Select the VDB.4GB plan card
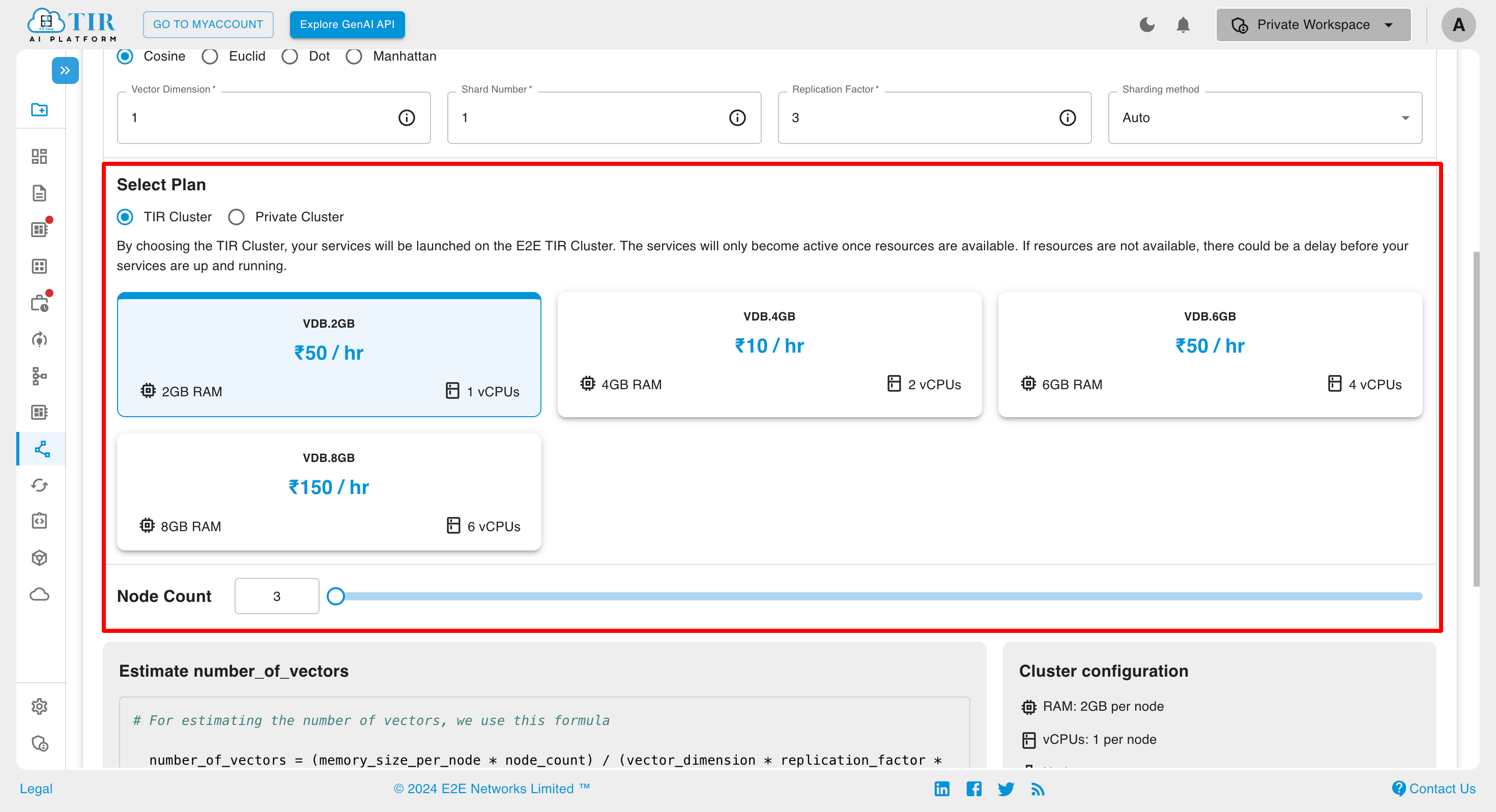The height and width of the screenshot is (812, 1496). pyautogui.click(x=769, y=354)
